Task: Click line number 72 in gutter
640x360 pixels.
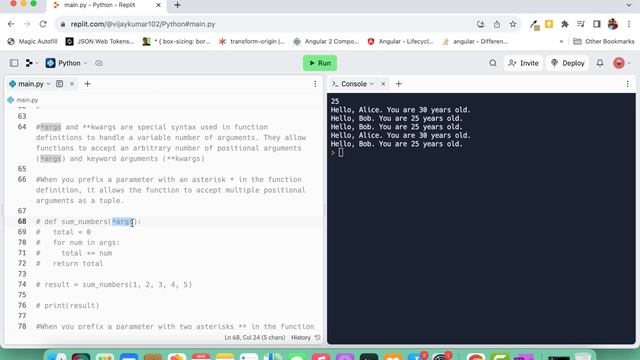Action: (22, 263)
